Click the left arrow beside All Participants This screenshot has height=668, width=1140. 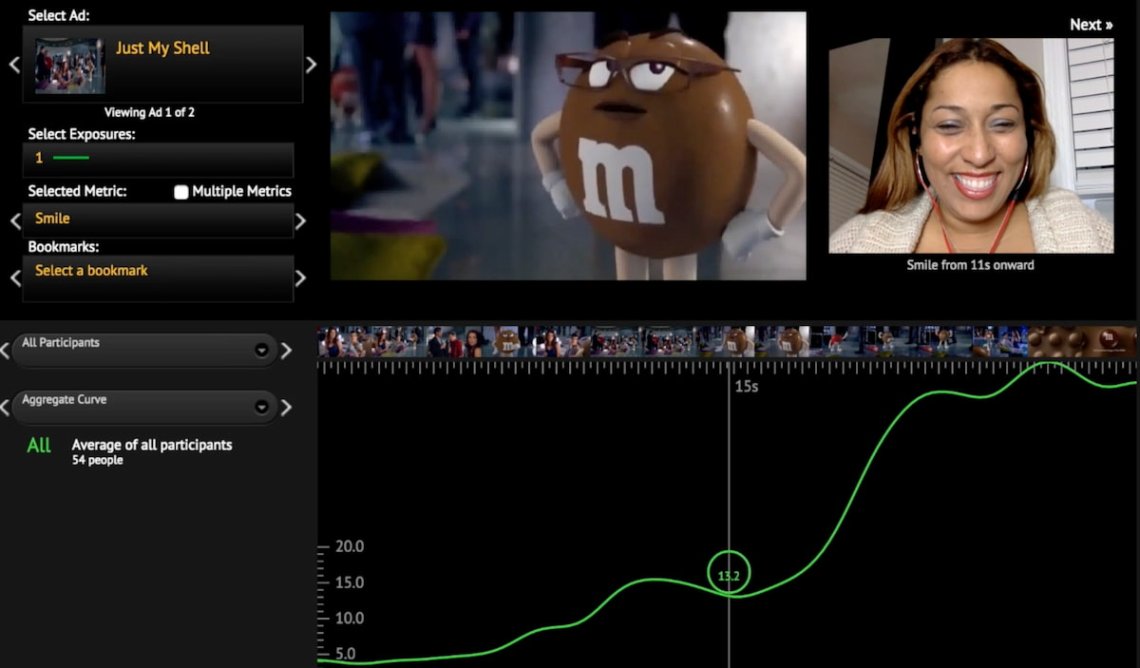[x=5, y=350]
